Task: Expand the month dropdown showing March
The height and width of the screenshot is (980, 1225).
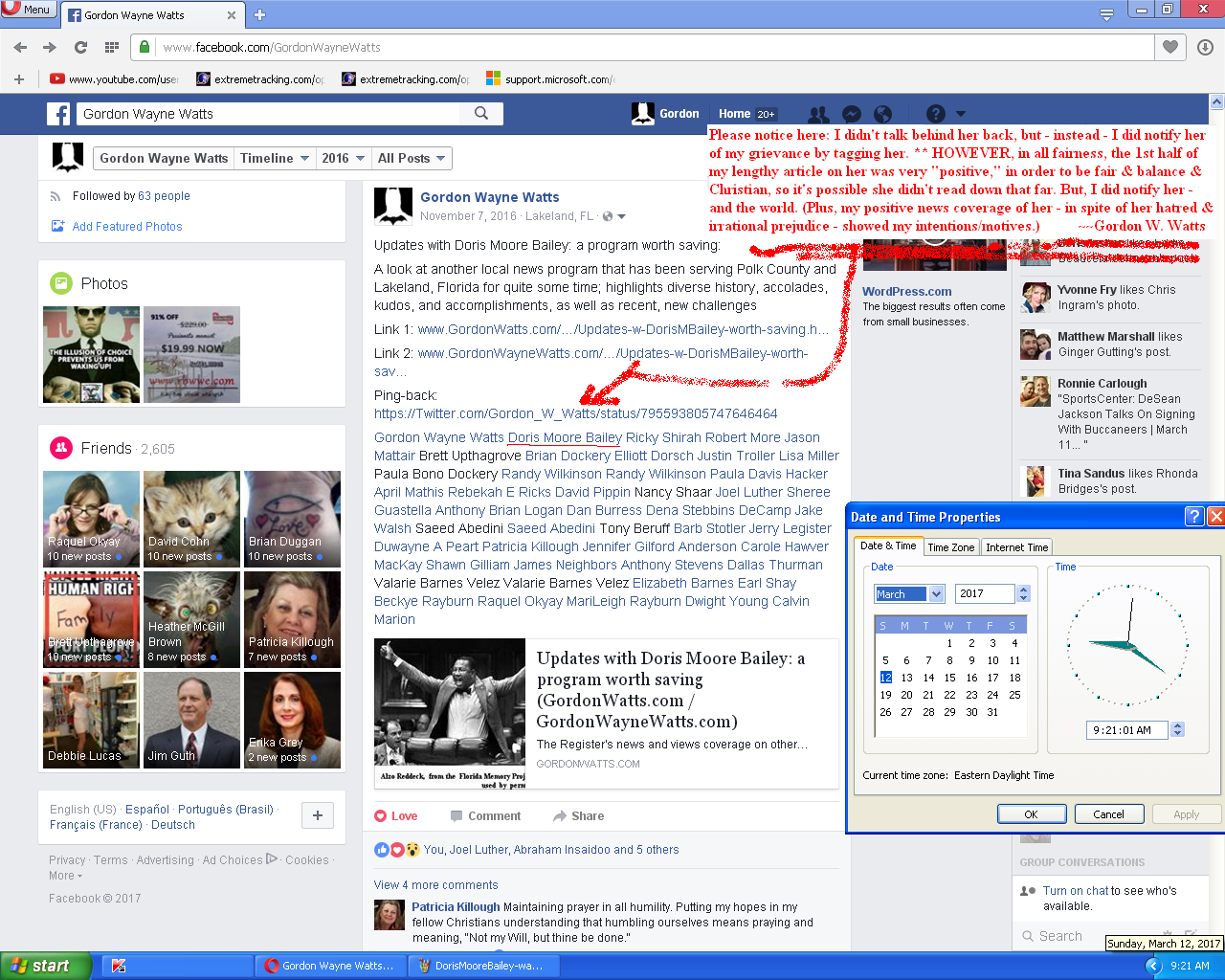Action: point(936,594)
